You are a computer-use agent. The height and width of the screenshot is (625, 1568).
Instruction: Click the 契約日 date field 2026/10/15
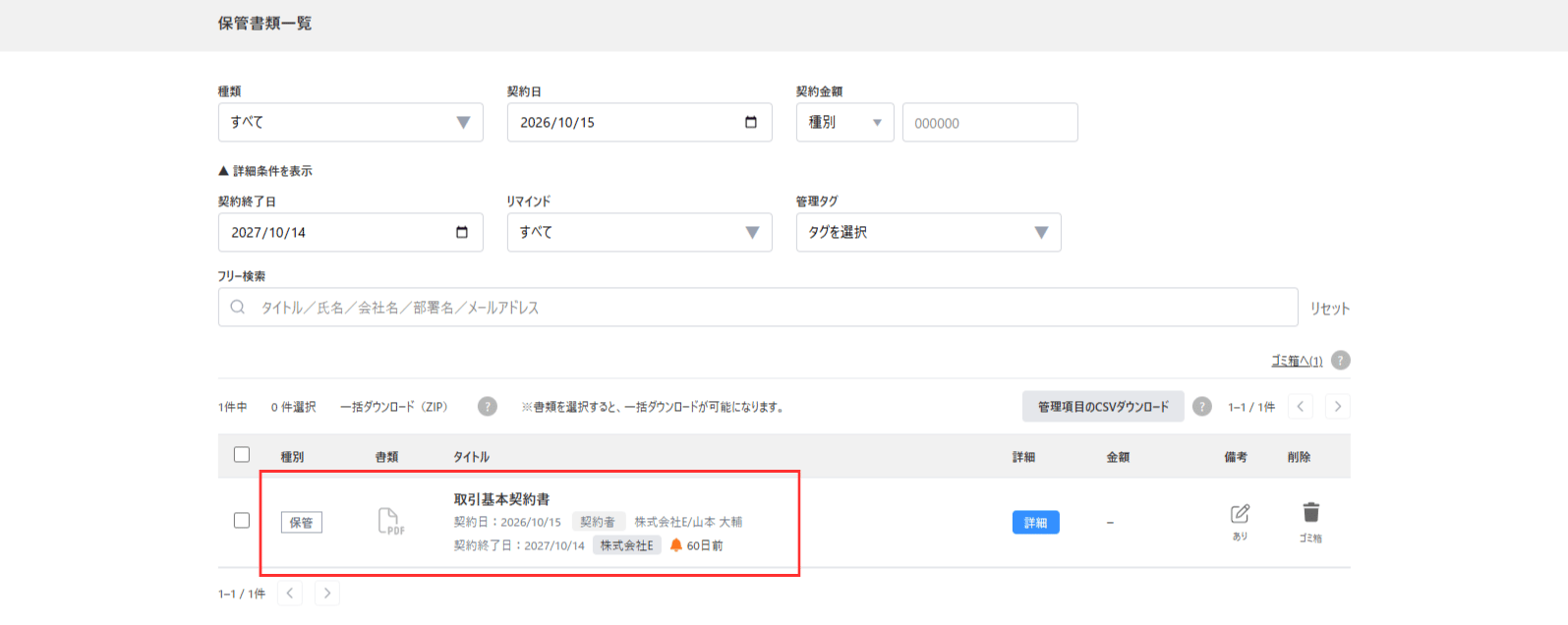[640, 123]
